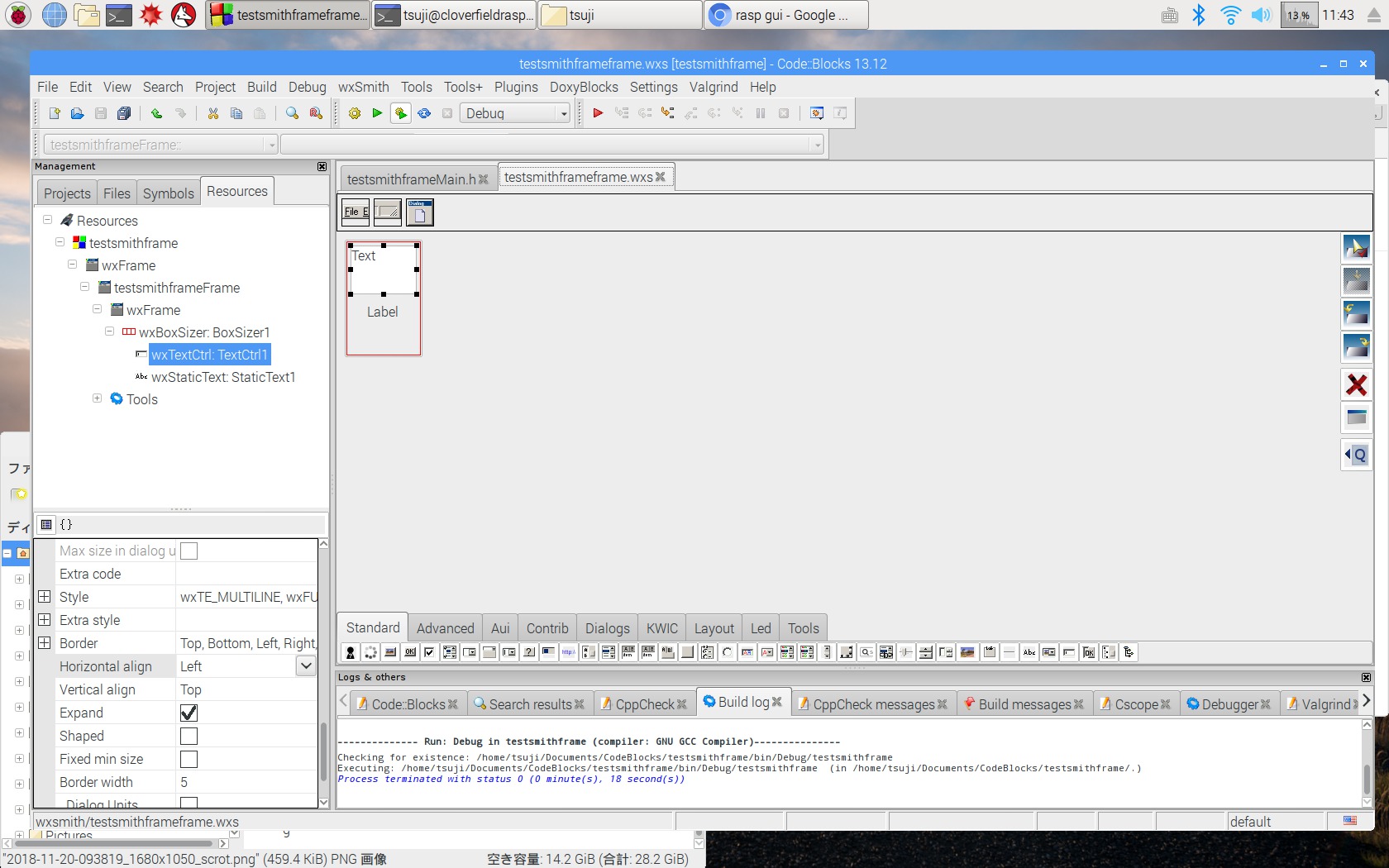Click the Build and run icon
Screen dimensions: 1389x868
coord(401,113)
